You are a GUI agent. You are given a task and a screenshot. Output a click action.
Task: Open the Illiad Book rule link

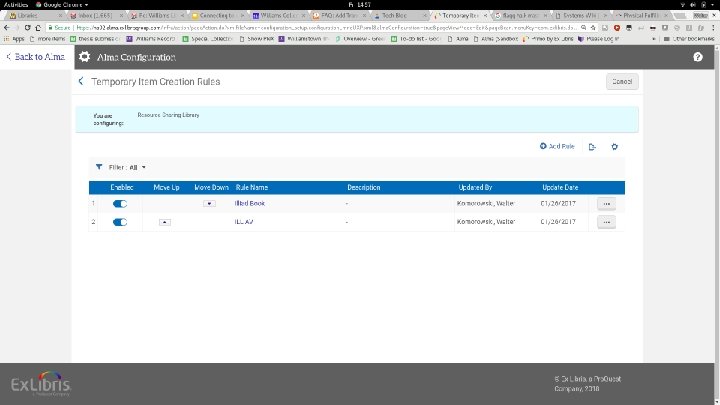coord(250,203)
